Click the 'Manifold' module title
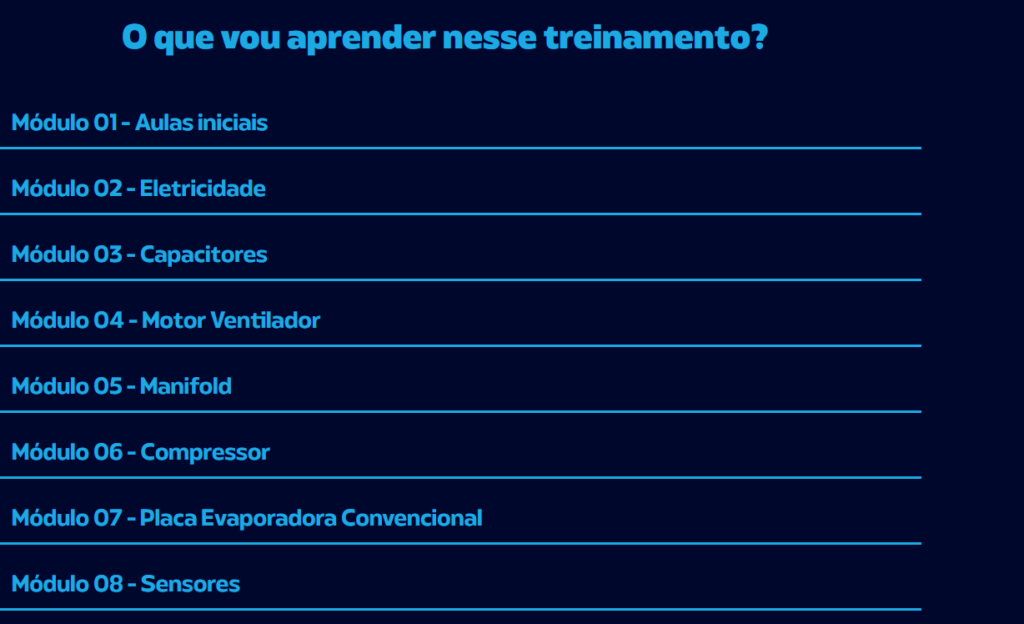 [185, 386]
